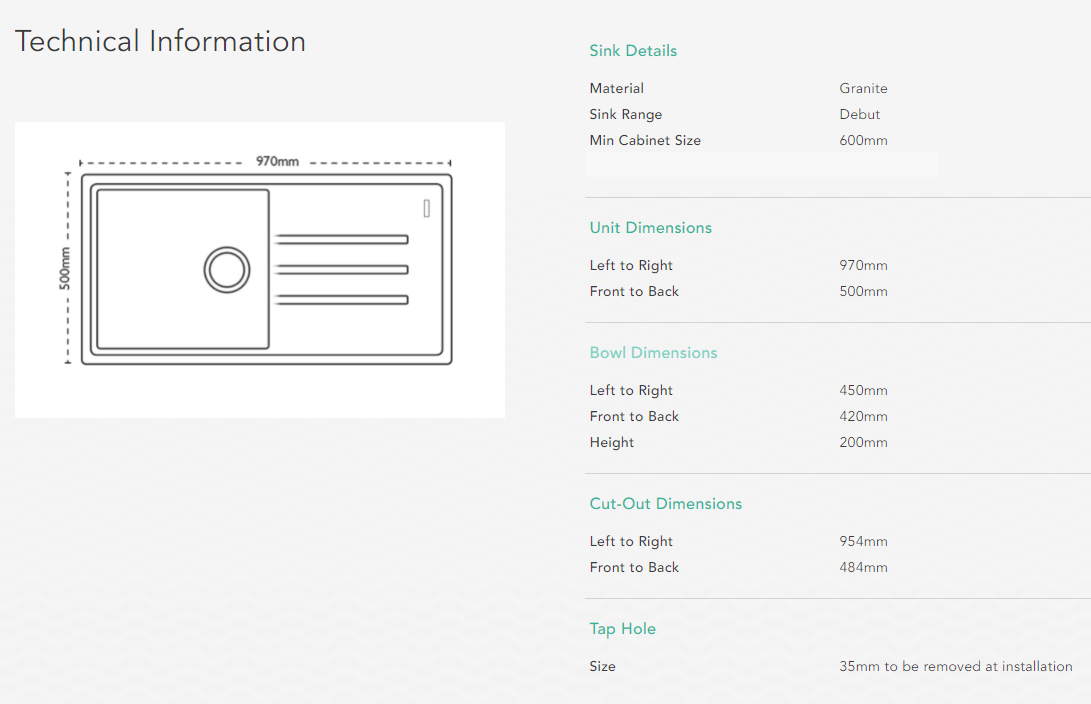Click the top drainer groove in diagram
Viewport: 1091px width, 704px height.
coord(341,239)
